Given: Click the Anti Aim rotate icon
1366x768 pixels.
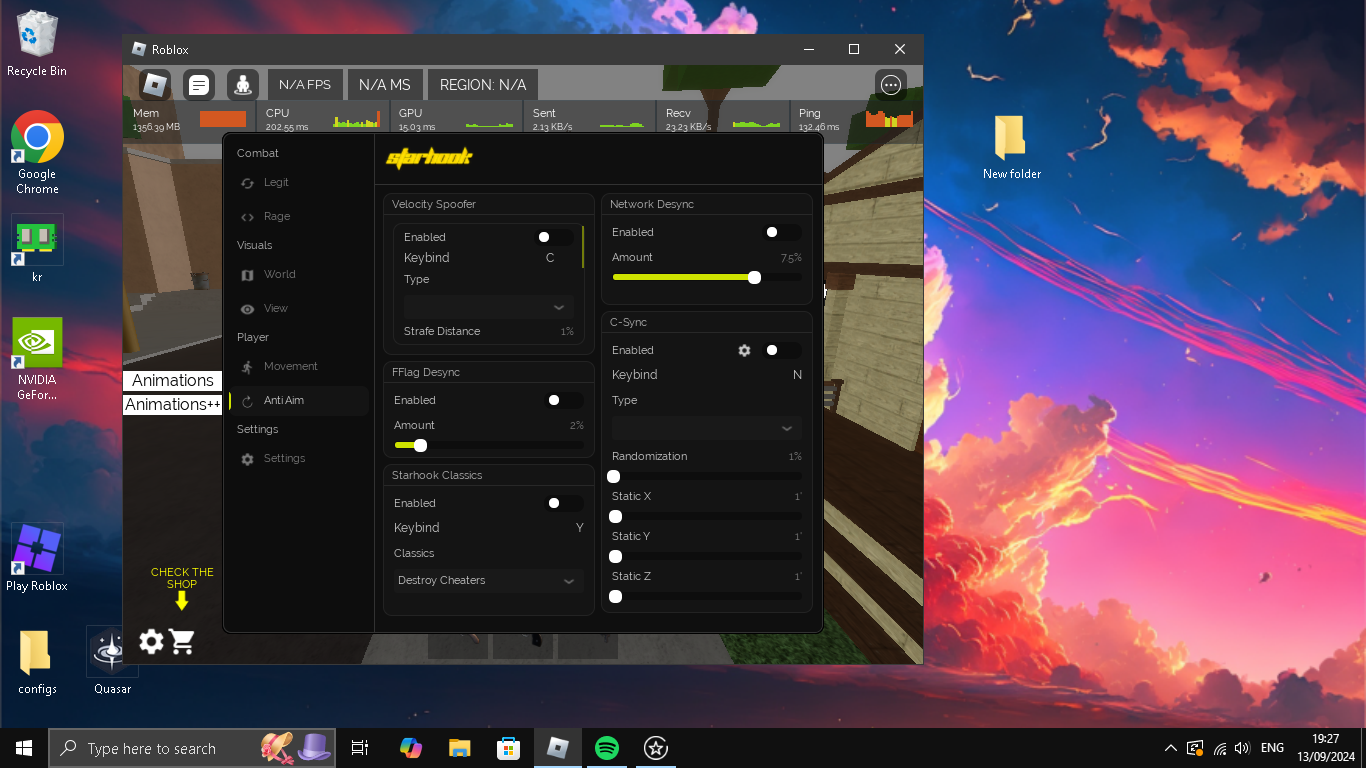Looking at the screenshot, I should point(248,401).
